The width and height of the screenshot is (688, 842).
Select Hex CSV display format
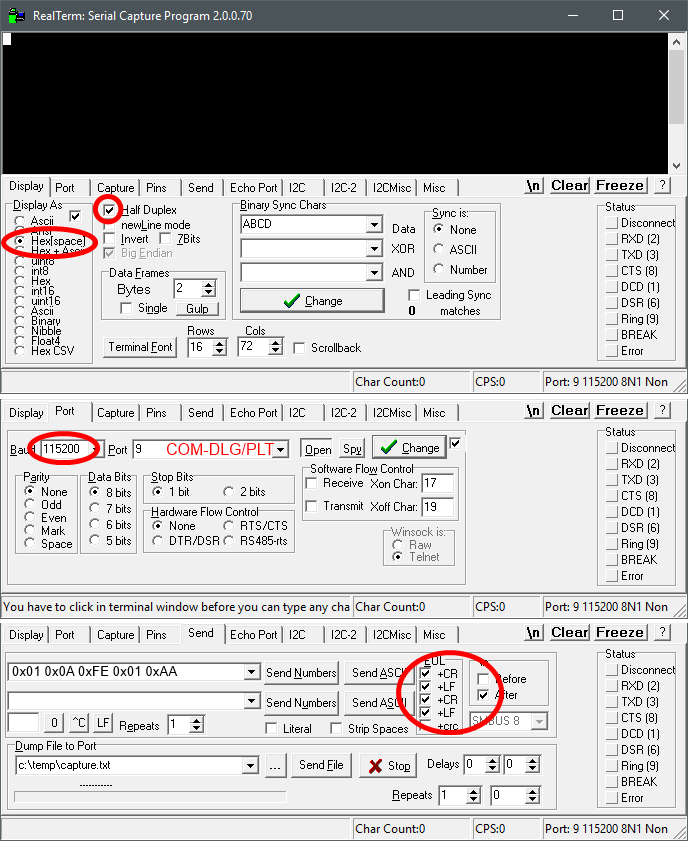(x=20, y=351)
